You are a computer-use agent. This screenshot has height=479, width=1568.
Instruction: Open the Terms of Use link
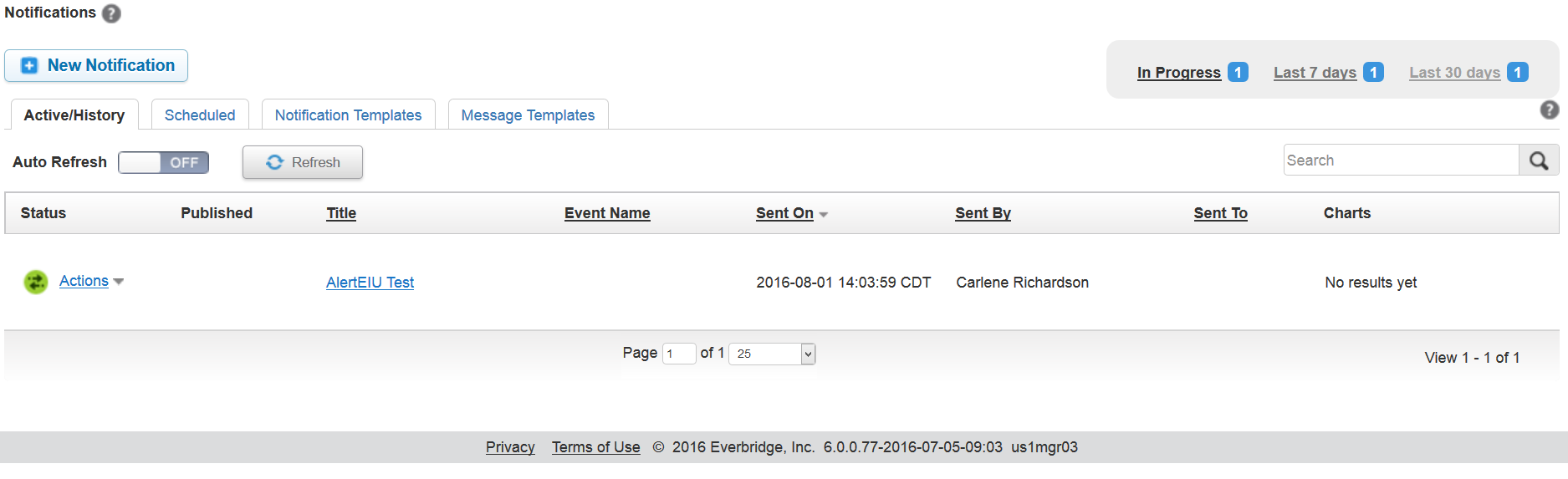(x=595, y=447)
